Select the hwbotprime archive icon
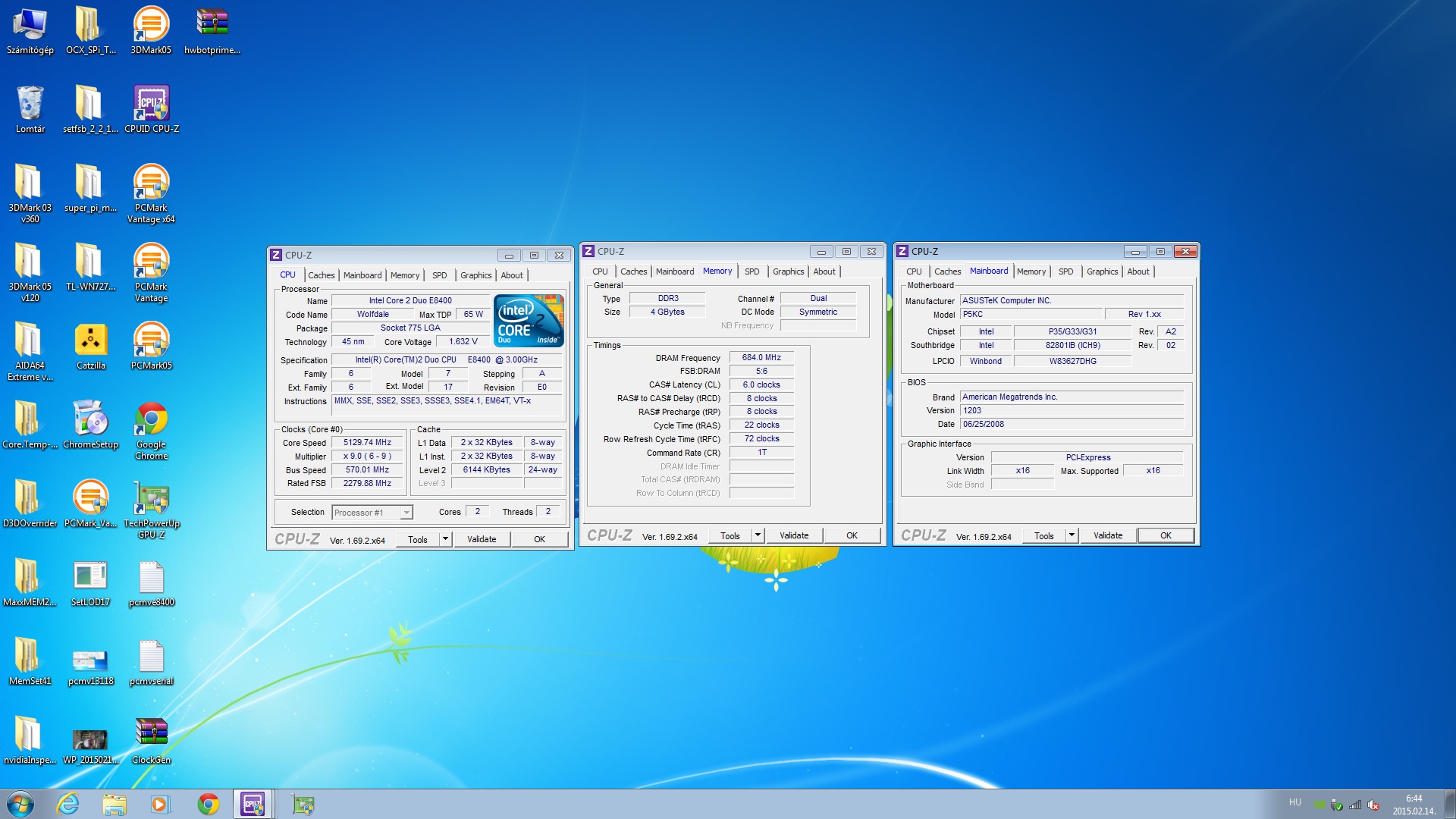This screenshot has width=1456, height=819. (x=212, y=30)
